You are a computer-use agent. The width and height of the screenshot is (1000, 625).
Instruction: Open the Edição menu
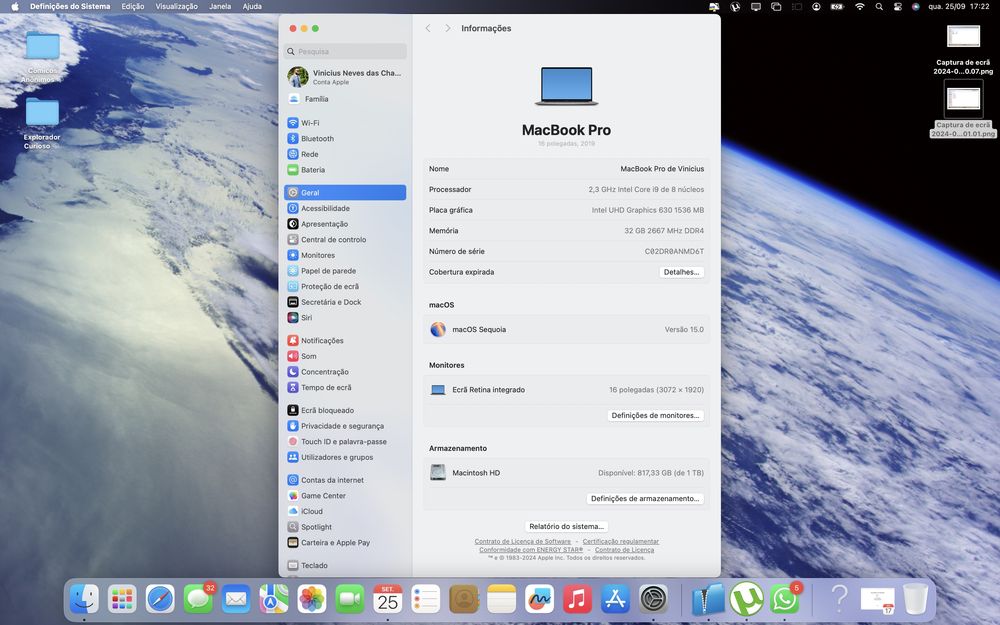(x=133, y=6)
